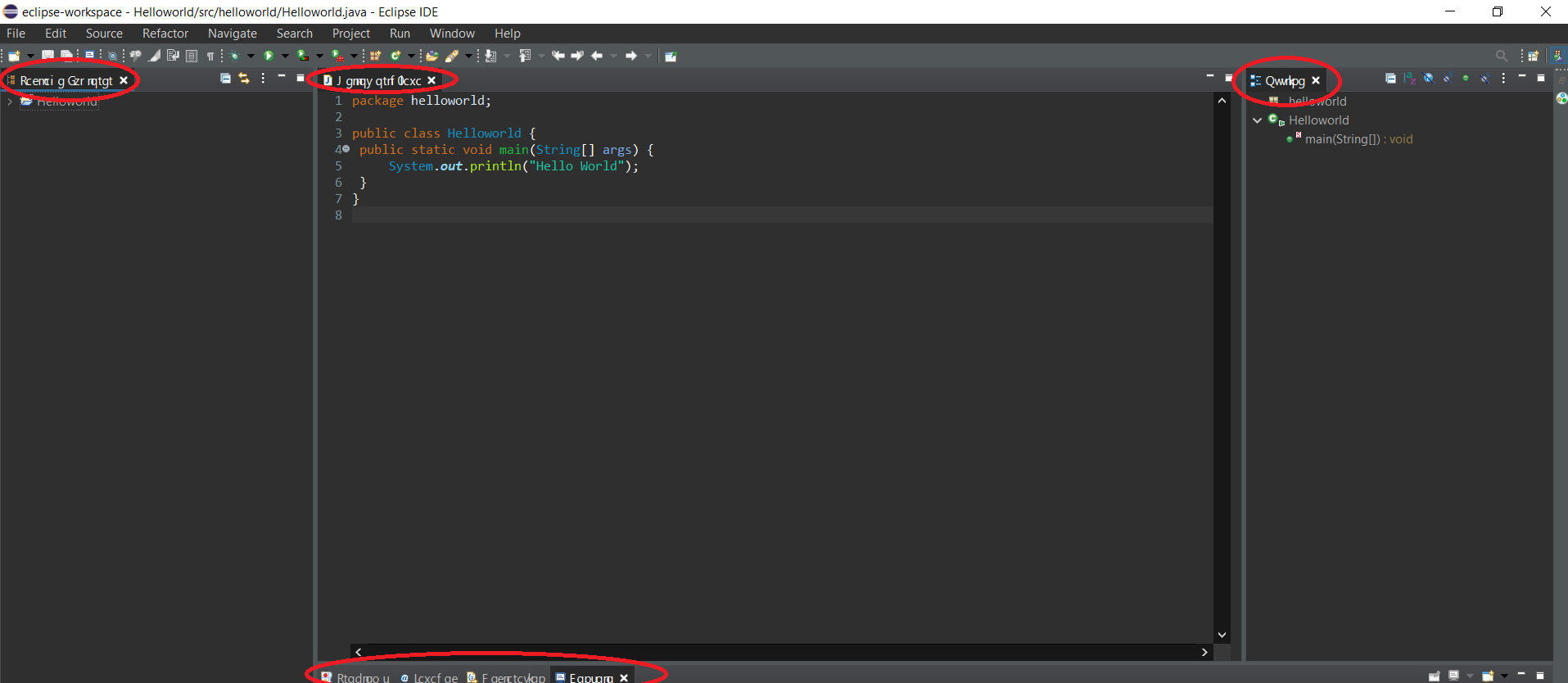Click the green Run button in toolbar
1568x683 pixels.
(268, 56)
